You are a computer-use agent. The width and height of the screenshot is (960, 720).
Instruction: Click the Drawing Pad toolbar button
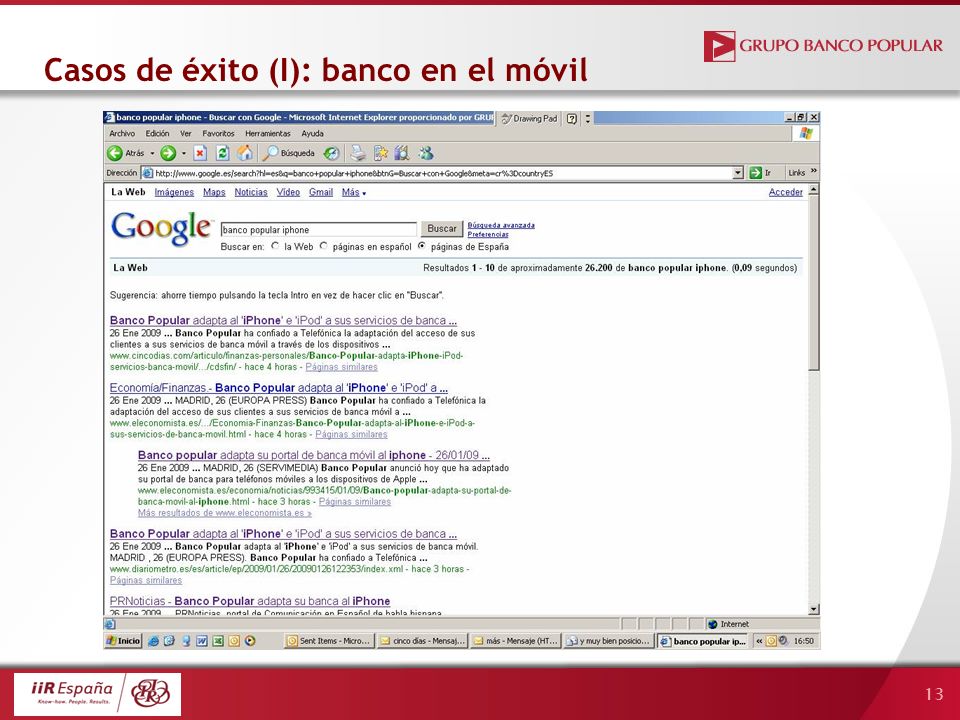(530, 119)
